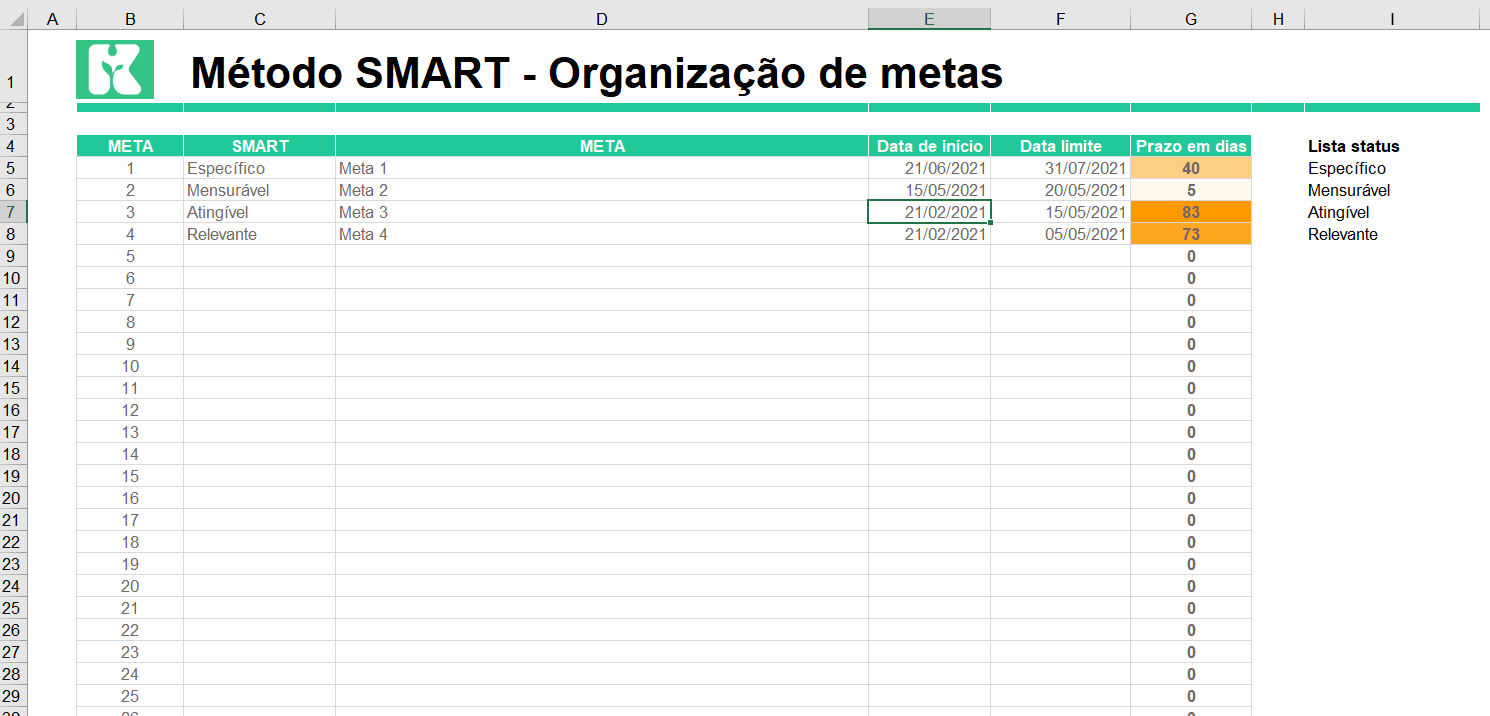Click the Meta 2 description cell
This screenshot has height=716, width=1490.
[601, 190]
